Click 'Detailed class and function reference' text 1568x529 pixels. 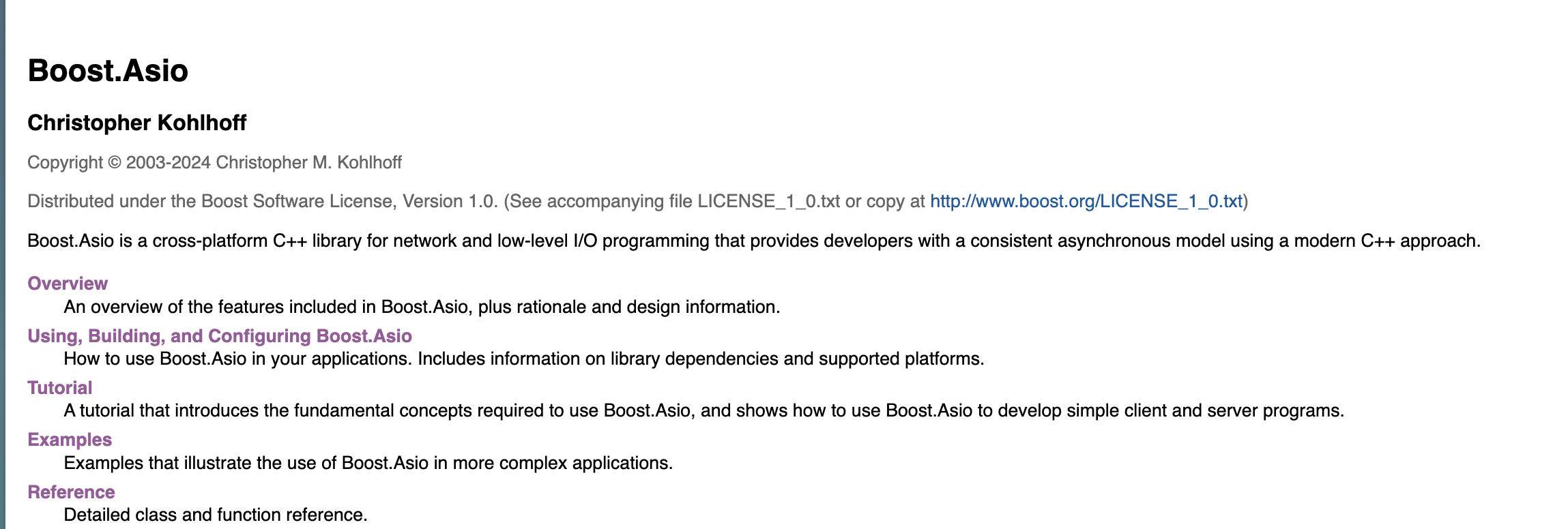pos(216,515)
